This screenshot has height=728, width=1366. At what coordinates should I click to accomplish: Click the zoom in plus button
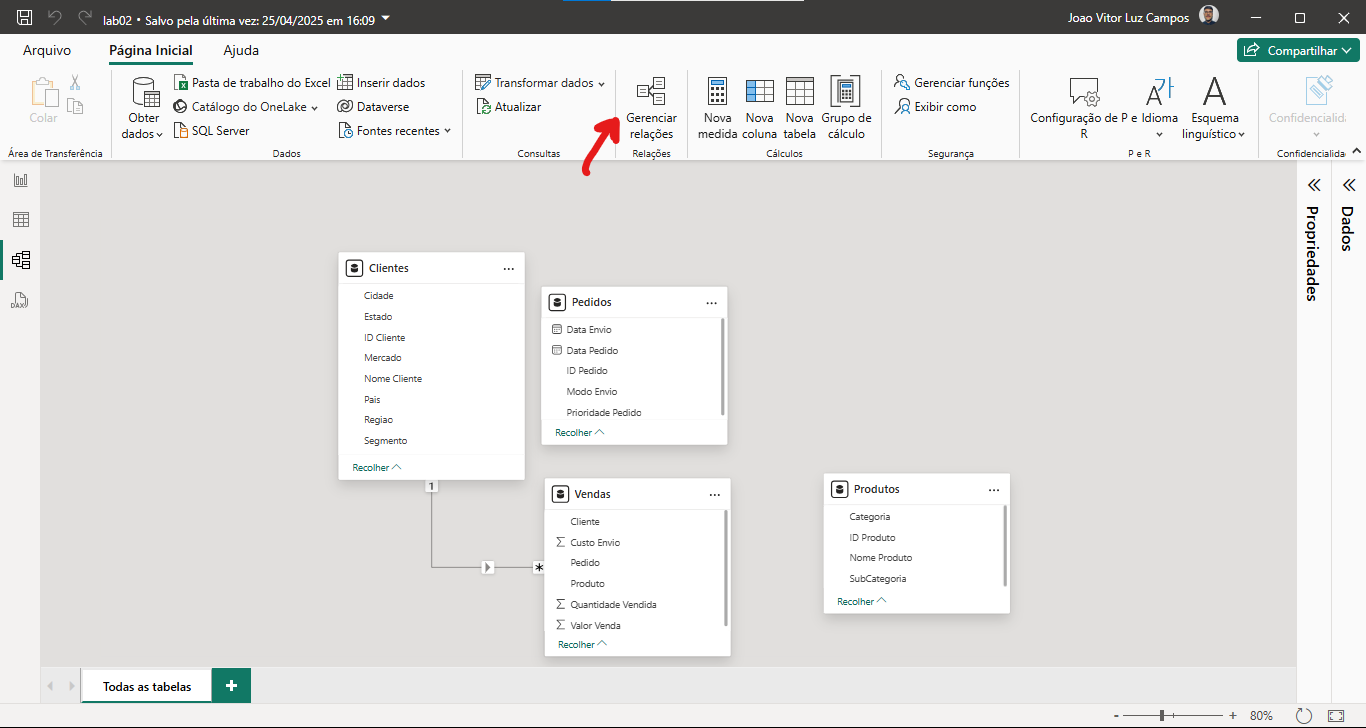[x=1233, y=716]
